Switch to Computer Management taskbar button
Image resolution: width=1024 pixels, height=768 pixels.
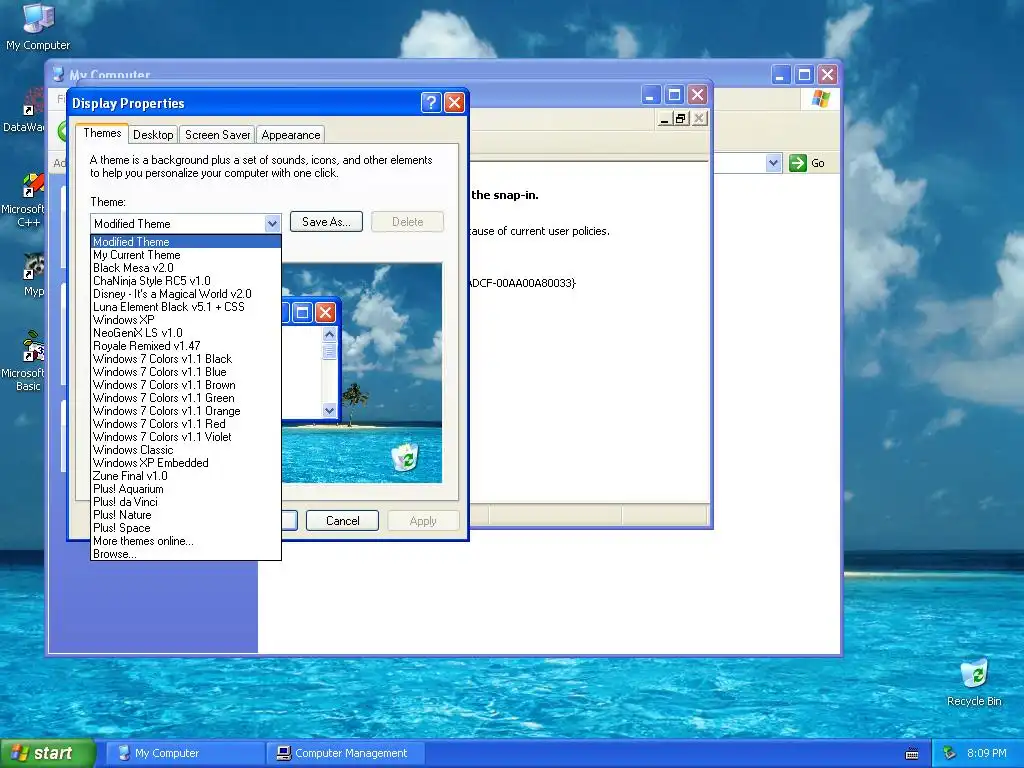346,753
